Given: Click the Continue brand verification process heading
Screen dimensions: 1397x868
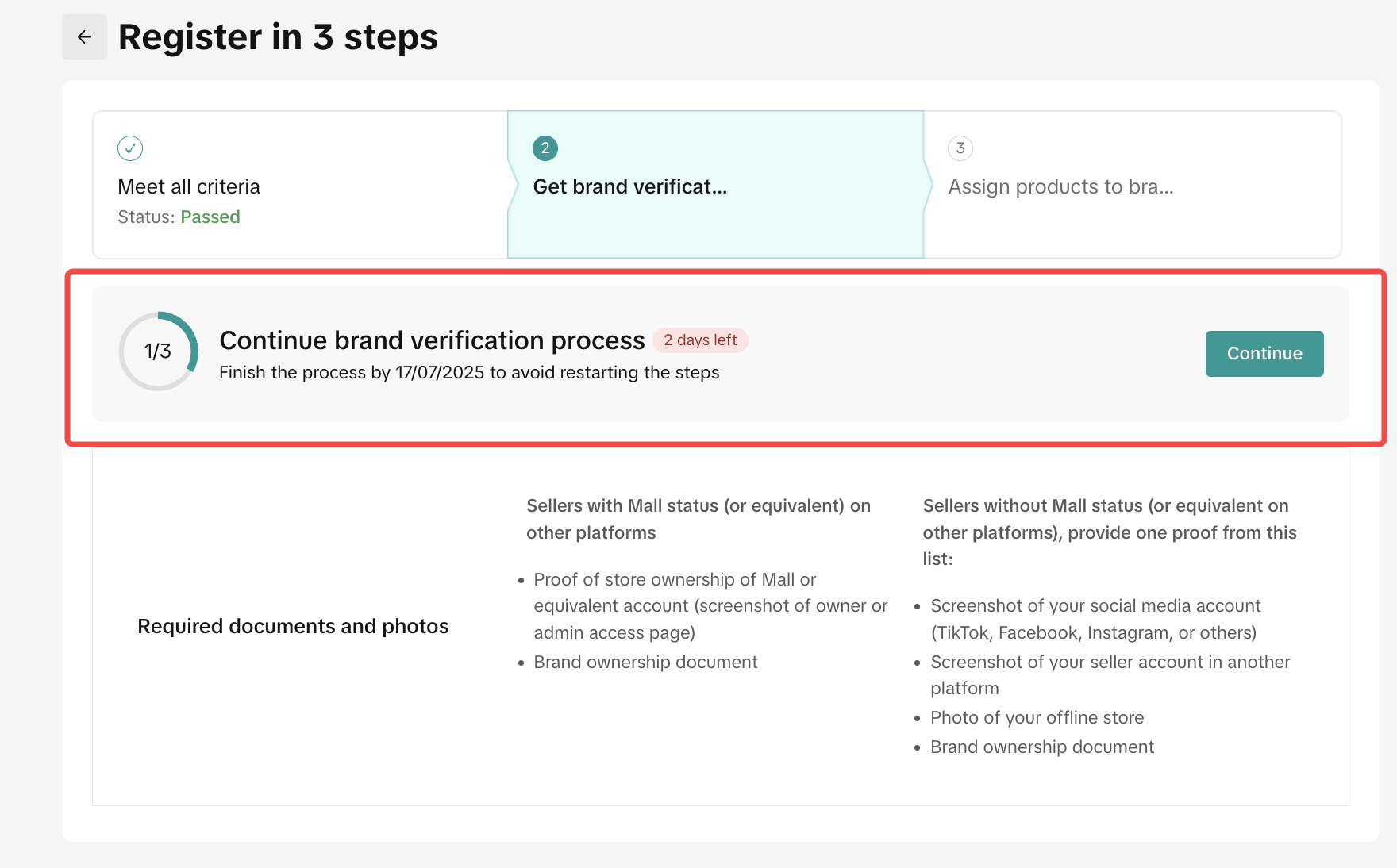Looking at the screenshot, I should [432, 340].
